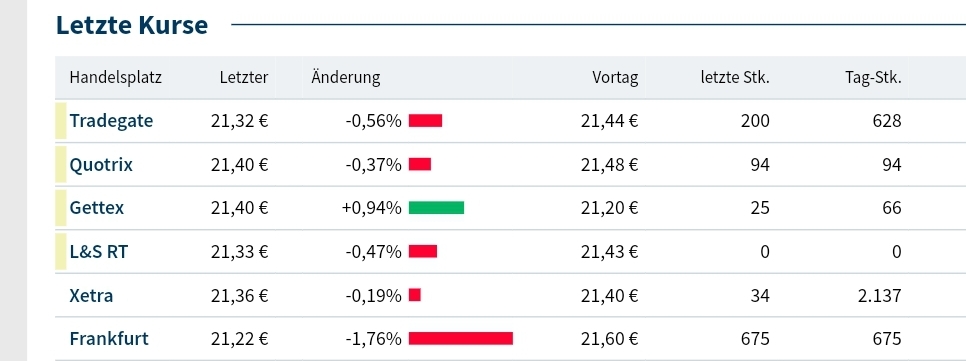Open the Tradegate exchange link

111,121
